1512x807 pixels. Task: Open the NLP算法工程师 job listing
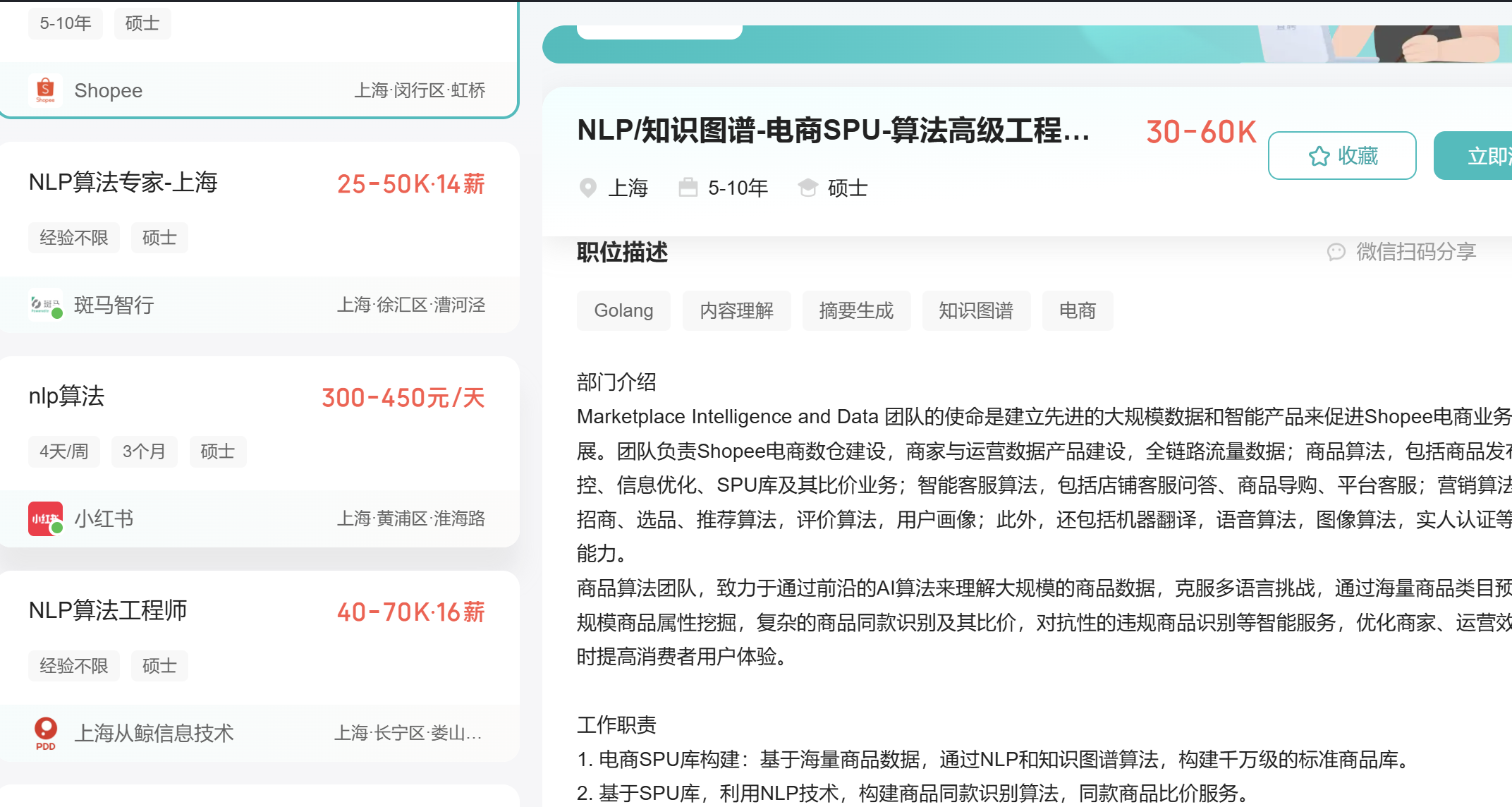pos(108,611)
